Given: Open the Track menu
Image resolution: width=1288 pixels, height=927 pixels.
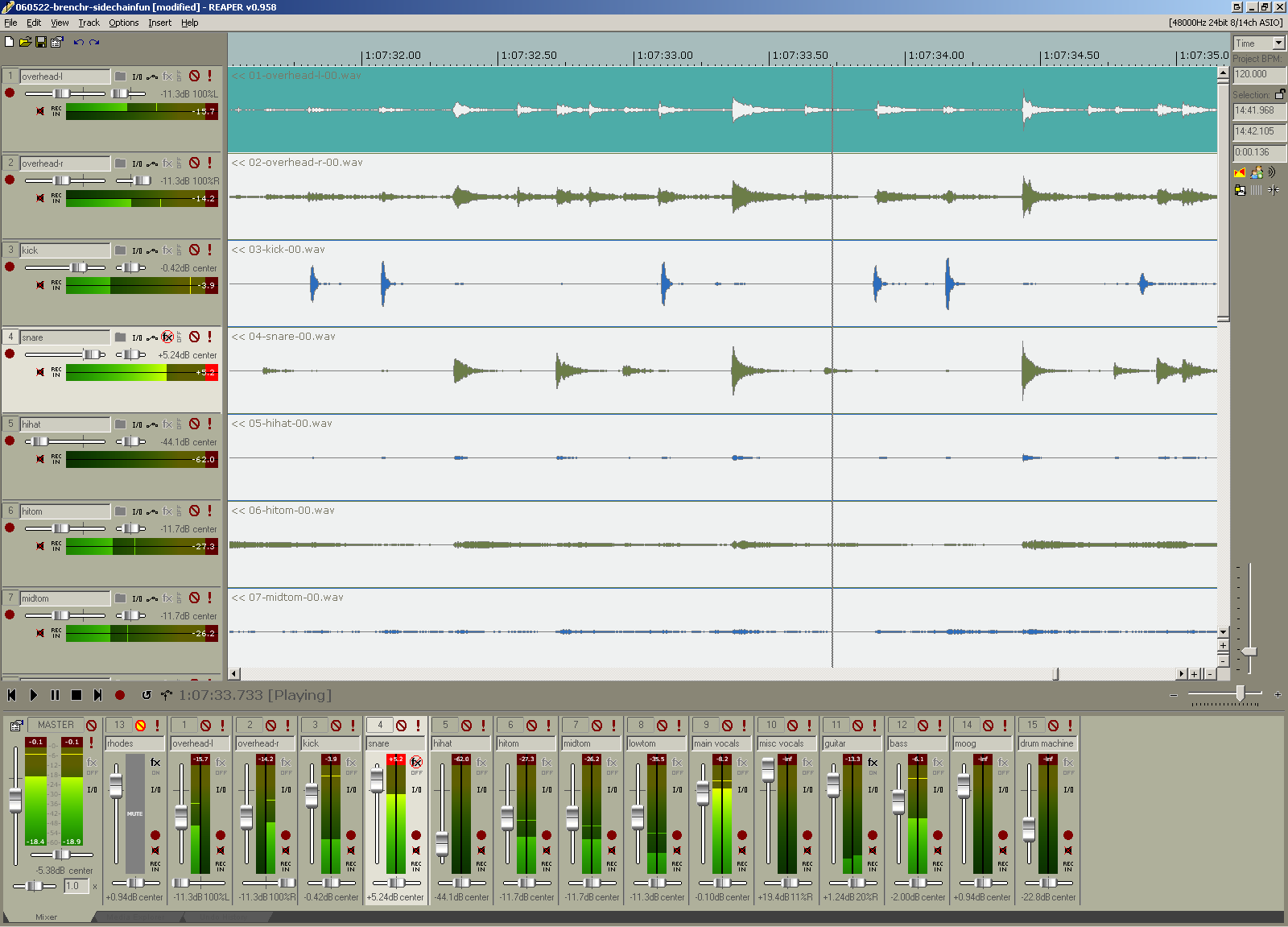Looking at the screenshot, I should point(89,23).
